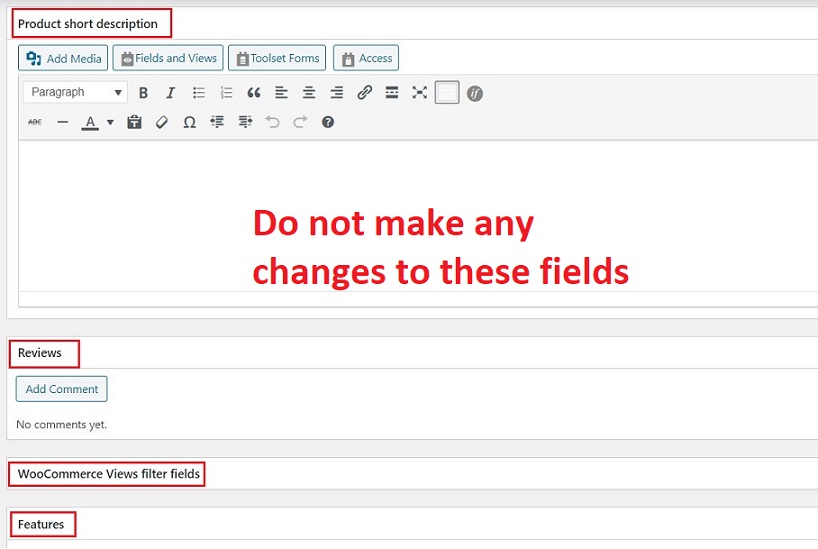This screenshot has height=549, width=818.
Task: Open the text color dropdown arrow
Action: pyautogui.click(x=110, y=122)
